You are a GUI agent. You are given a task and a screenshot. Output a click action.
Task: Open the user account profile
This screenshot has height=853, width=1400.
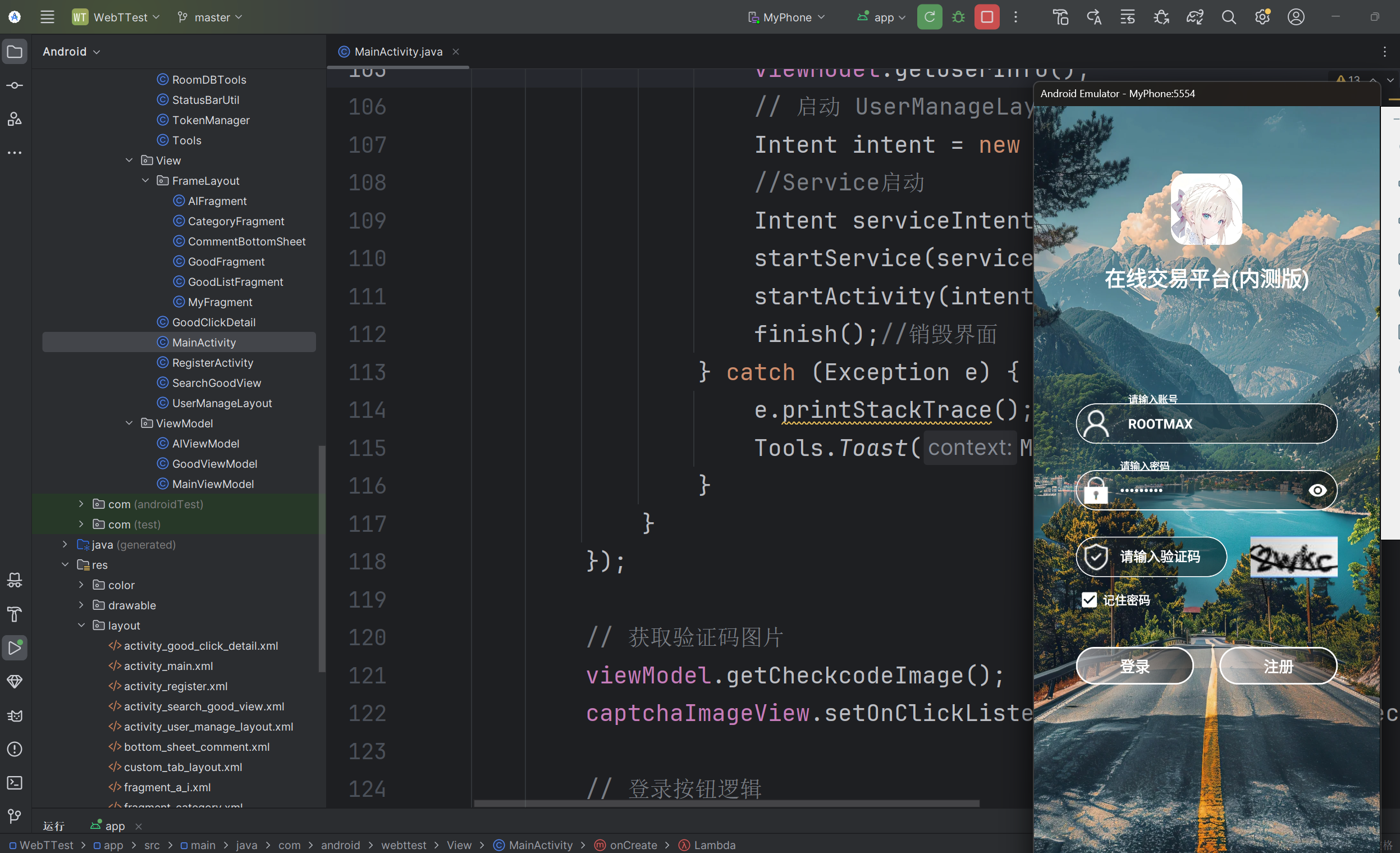click(1296, 17)
